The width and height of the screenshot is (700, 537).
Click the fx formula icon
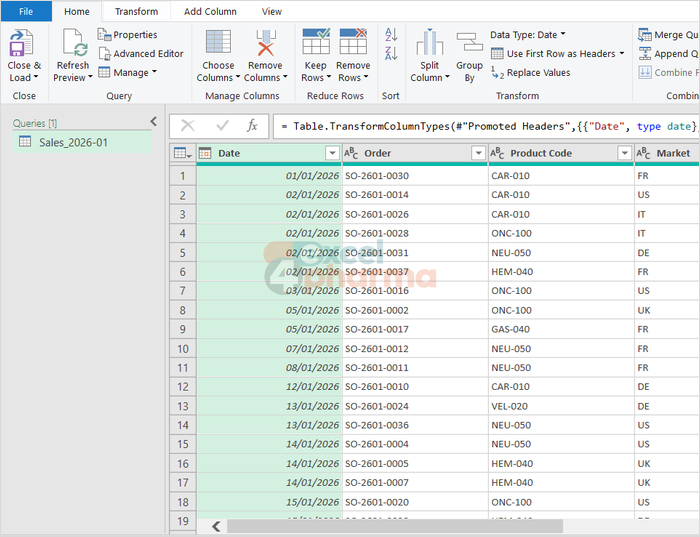click(252, 126)
